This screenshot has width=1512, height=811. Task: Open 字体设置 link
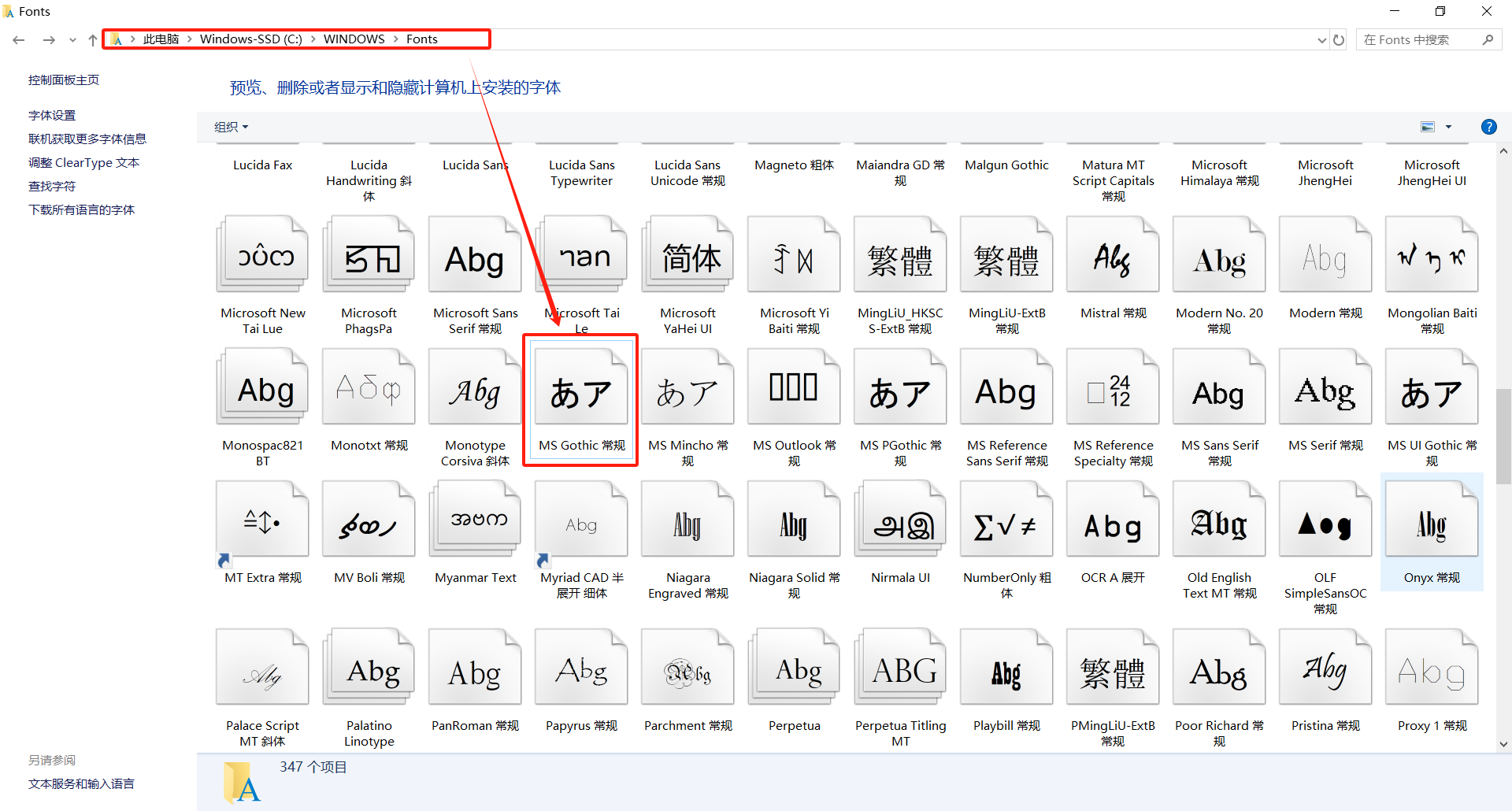click(x=52, y=115)
